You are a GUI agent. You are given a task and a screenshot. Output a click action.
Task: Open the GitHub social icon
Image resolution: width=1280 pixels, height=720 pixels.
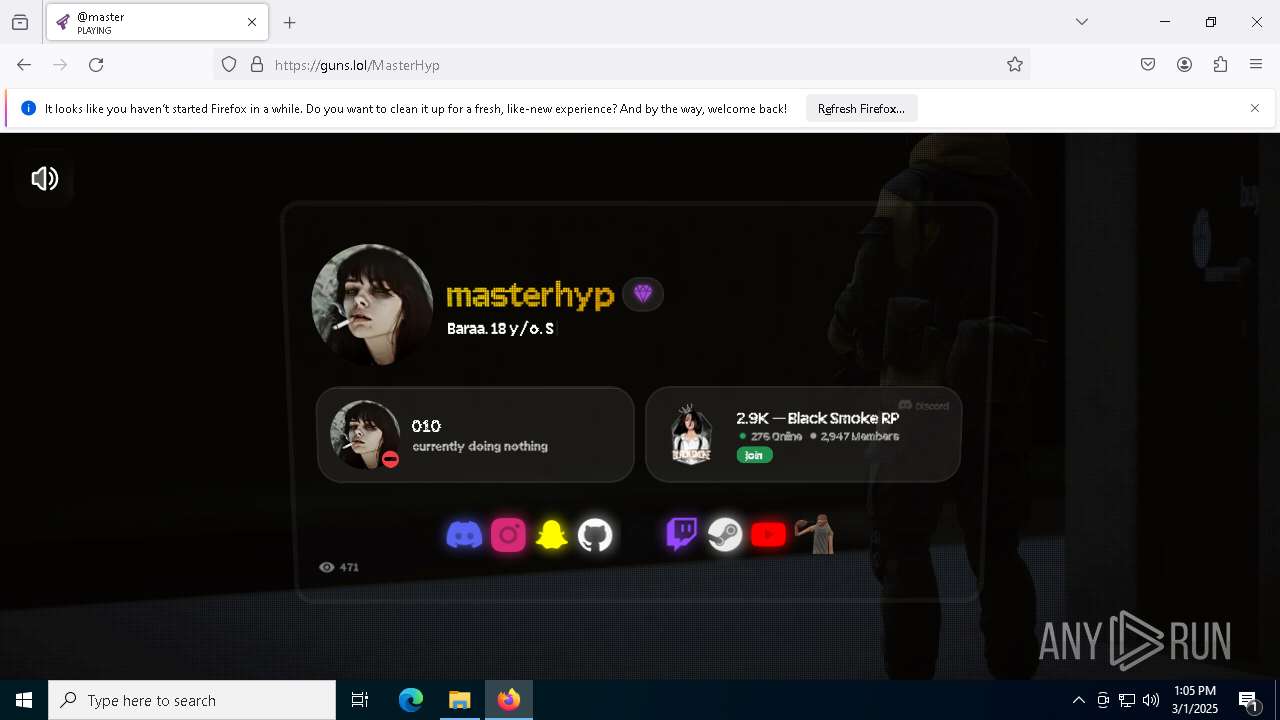595,535
